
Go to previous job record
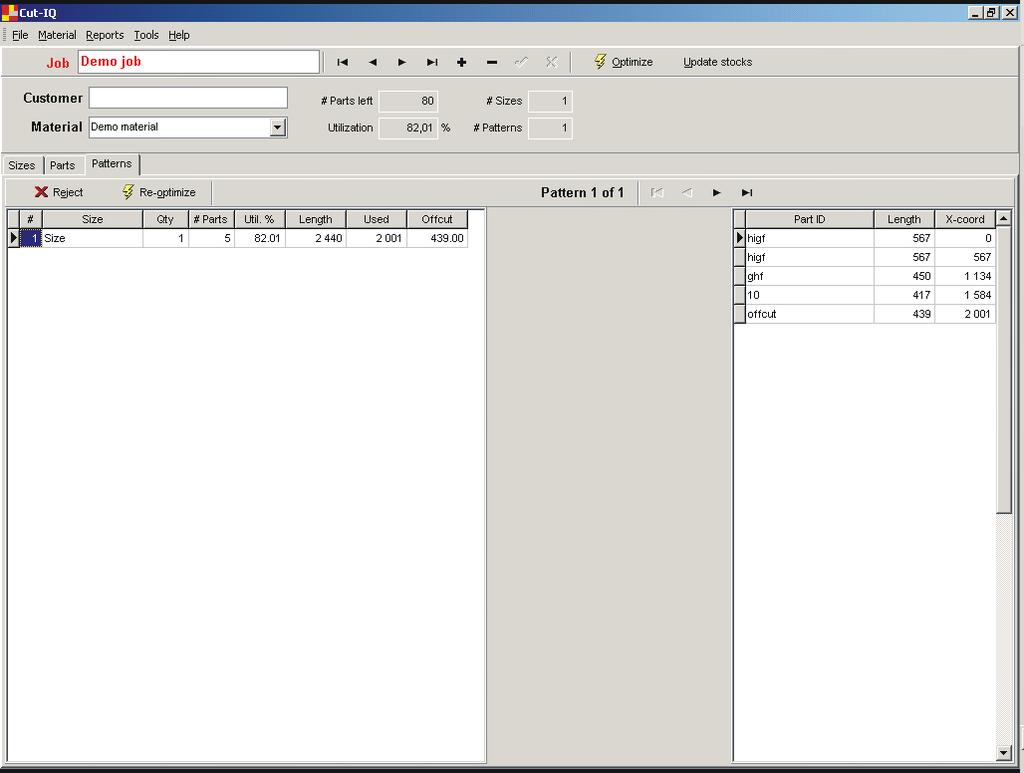coord(372,62)
